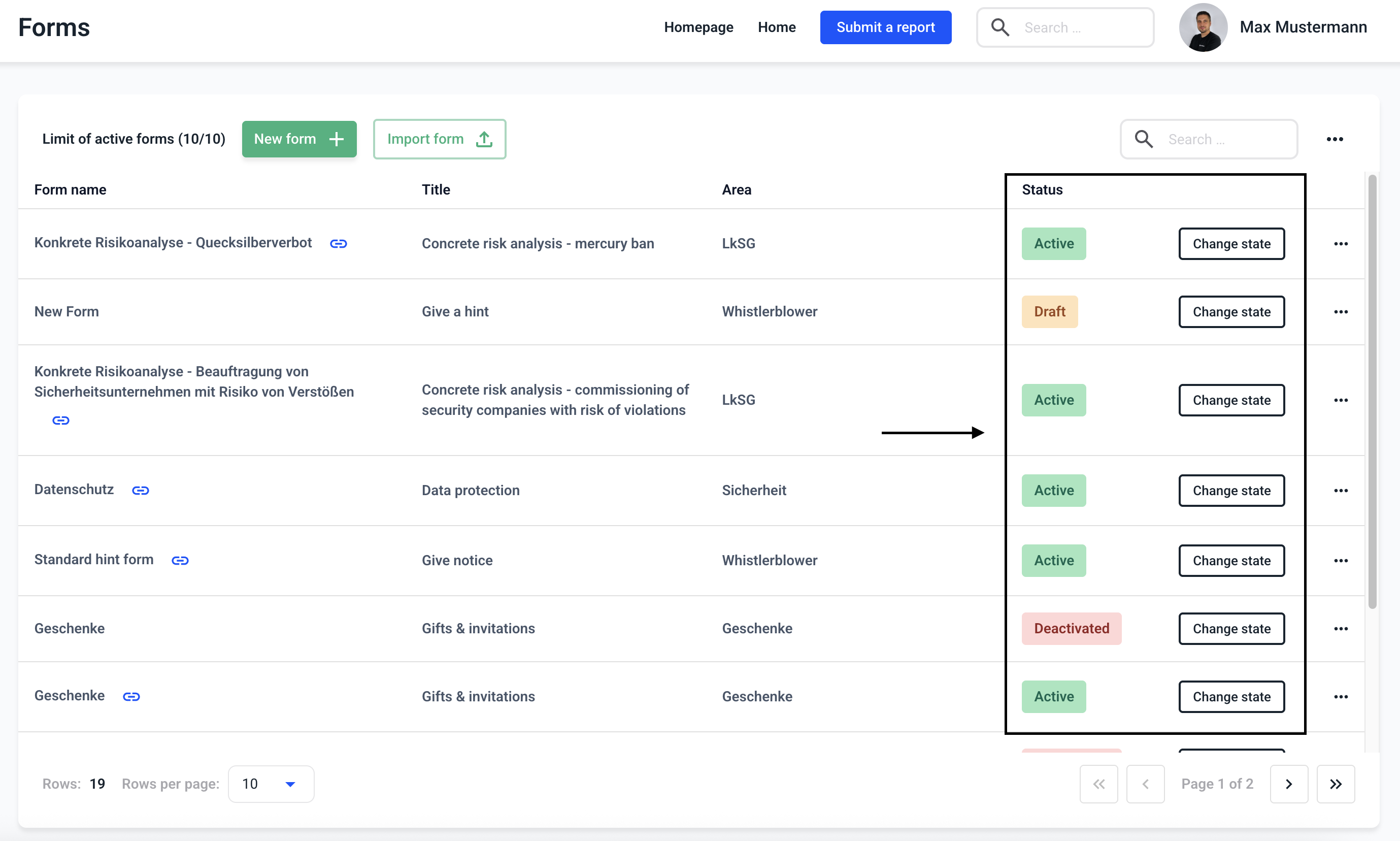Open rows per page dropdown
Image resolution: width=1400 pixels, height=841 pixels.
coord(271,784)
